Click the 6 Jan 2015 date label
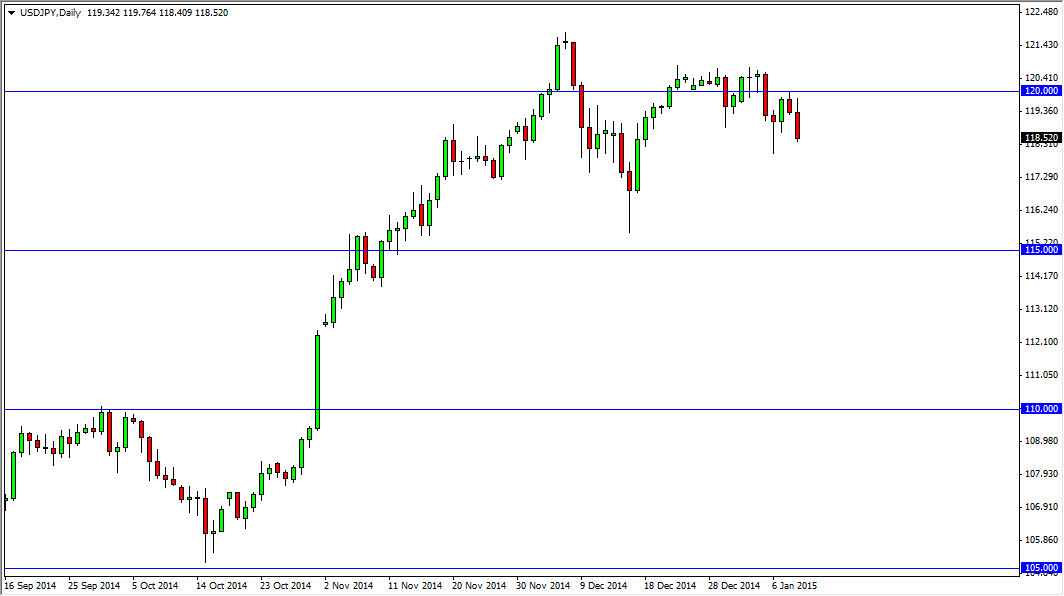The image size is (1064, 596). coord(795,586)
